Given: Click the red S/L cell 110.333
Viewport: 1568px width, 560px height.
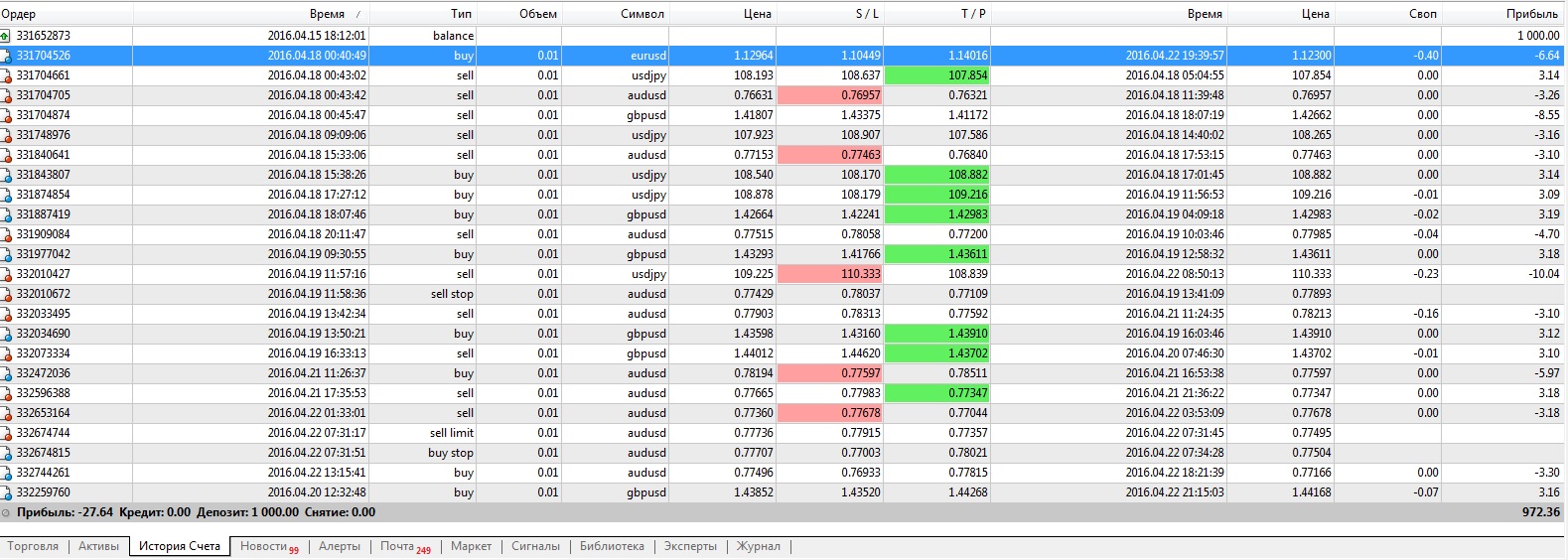Looking at the screenshot, I should 830,274.
